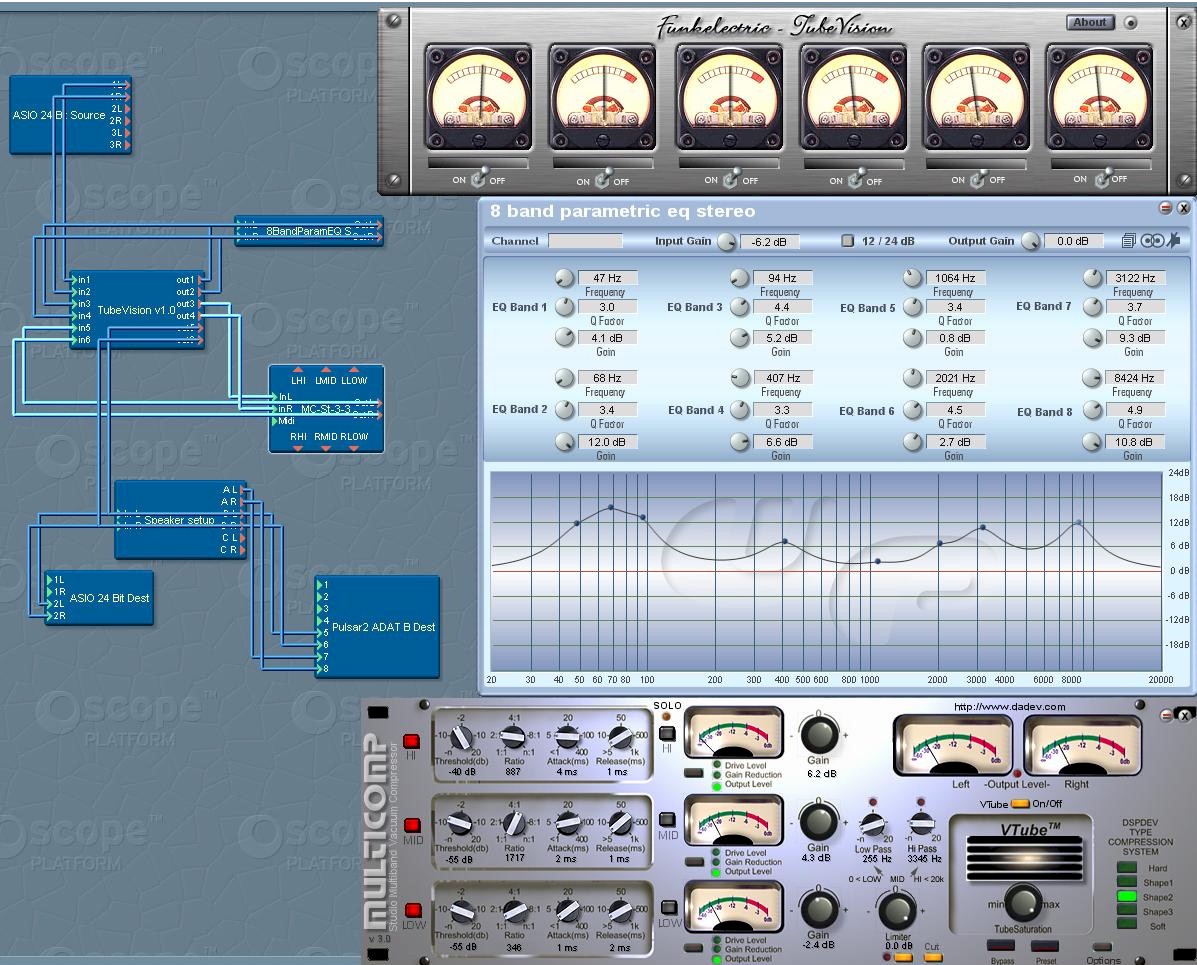1197x965 pixels.
Task: Select the ASIO 24 Bit Source module
Action: [x=70, y=115]
